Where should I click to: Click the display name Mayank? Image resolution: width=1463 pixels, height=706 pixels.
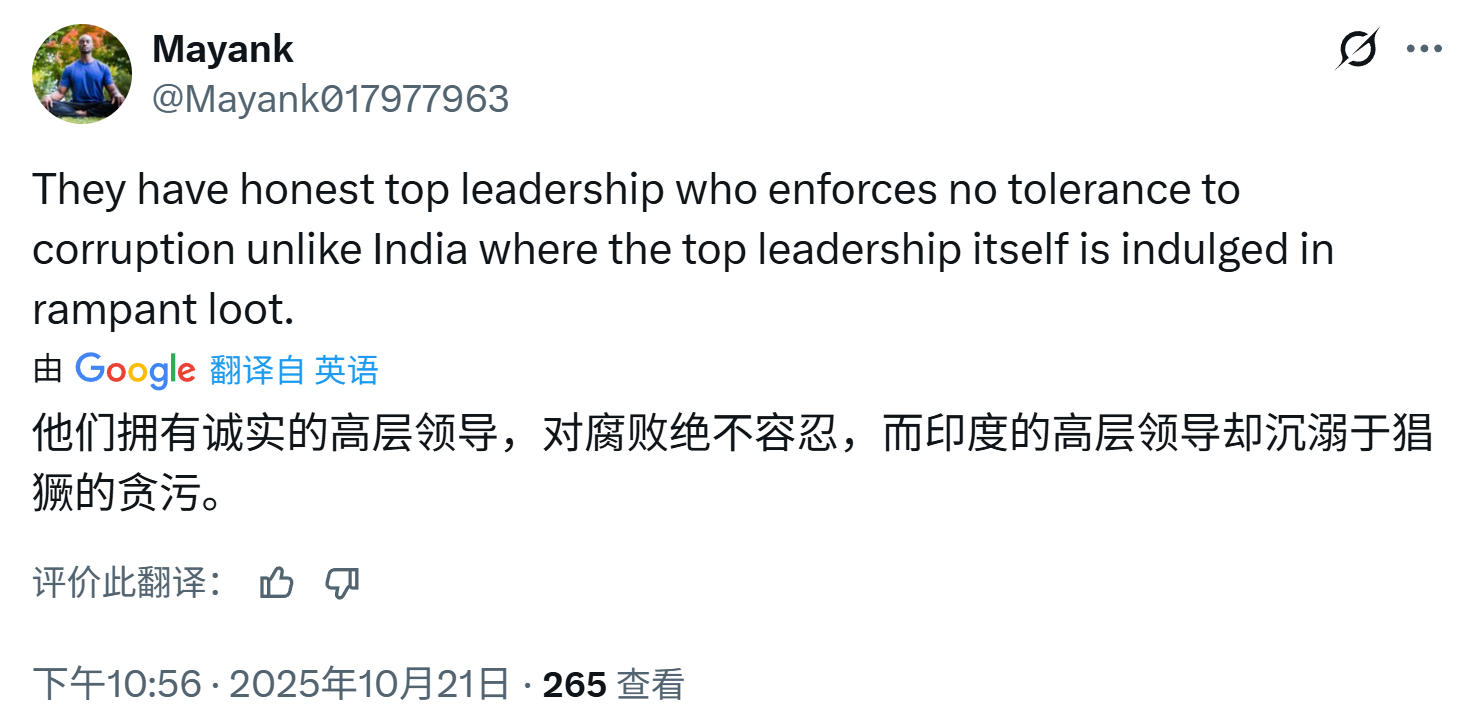(x=223, y=49)
